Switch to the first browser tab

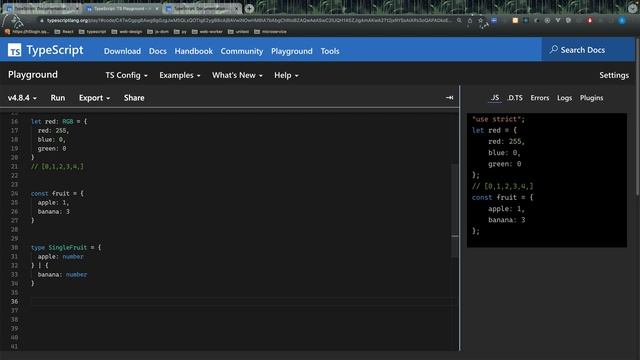point(41,9)
